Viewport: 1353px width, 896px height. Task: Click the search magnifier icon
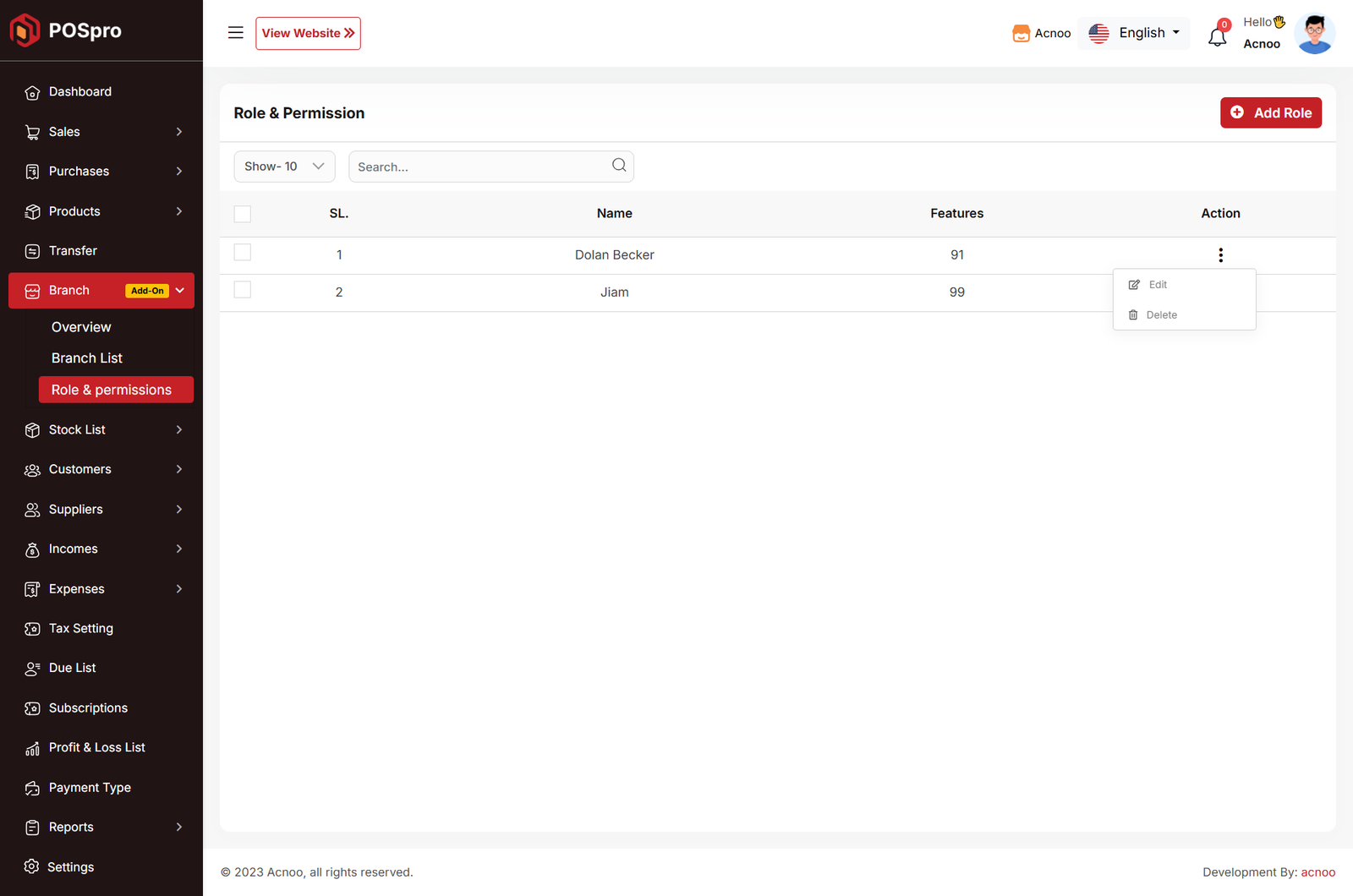click(x=619, y=166)
